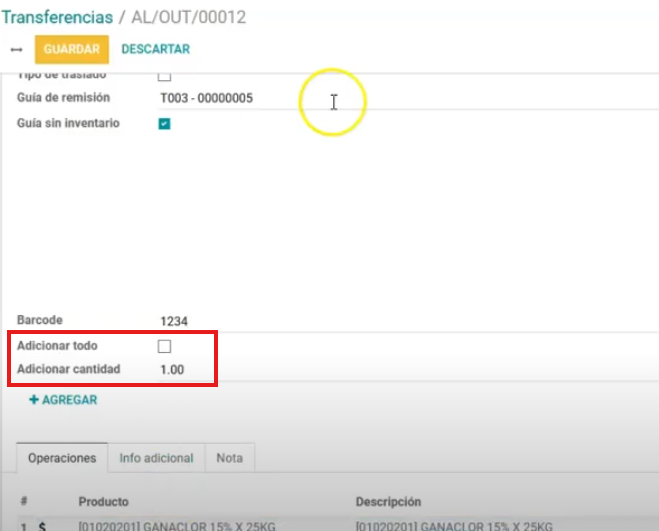Select the Operaciones tab
The image size is (659, 531).
tap(62, 458)
